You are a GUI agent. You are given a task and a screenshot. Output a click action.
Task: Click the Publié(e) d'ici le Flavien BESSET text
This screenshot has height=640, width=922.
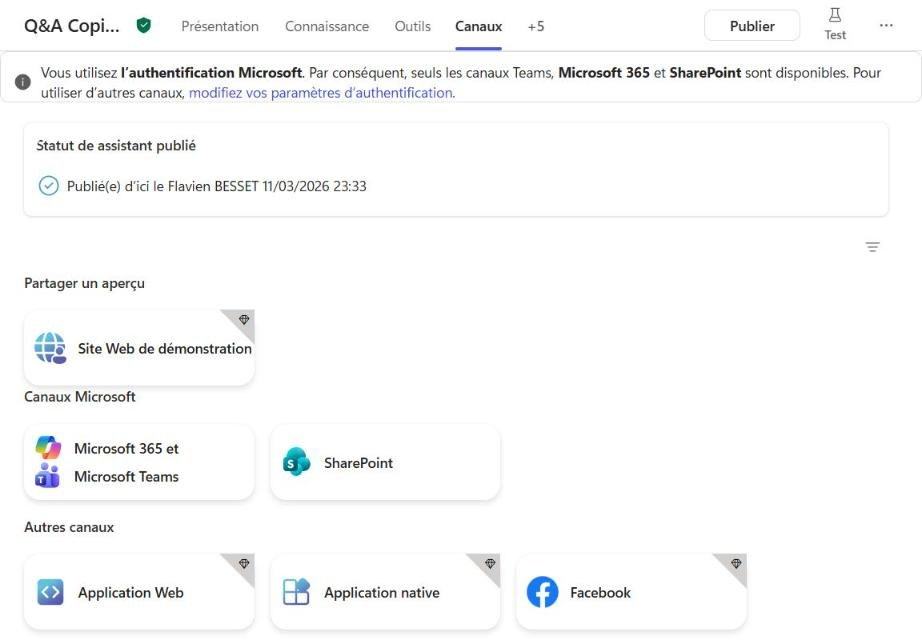[x=216, y=186]
